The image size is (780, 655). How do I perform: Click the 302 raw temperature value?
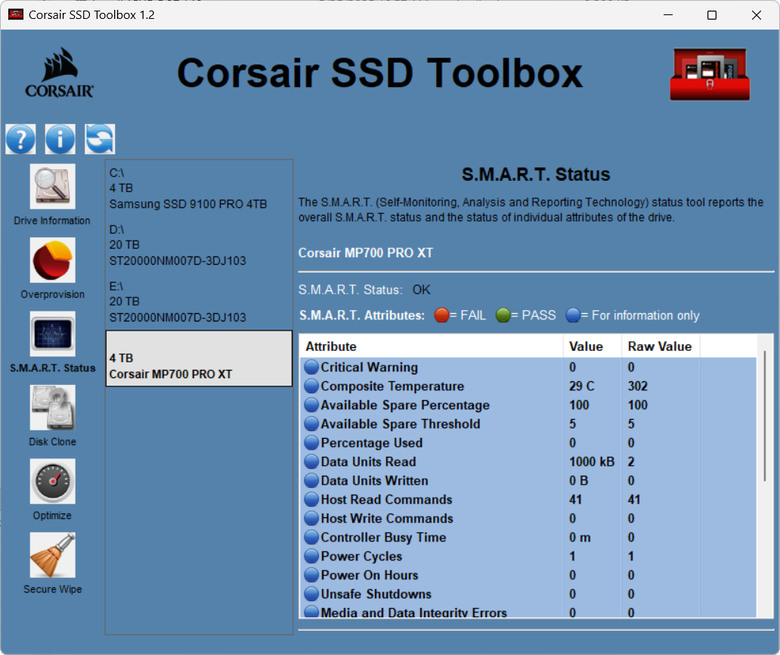(637, 386)
